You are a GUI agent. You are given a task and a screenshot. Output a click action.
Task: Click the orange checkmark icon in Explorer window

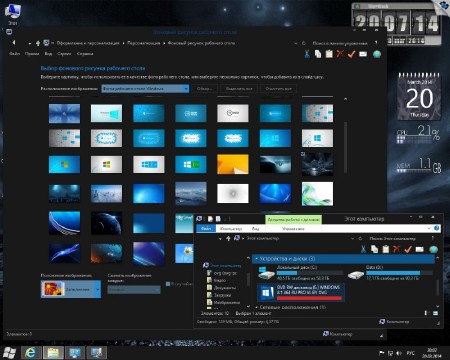408,249
